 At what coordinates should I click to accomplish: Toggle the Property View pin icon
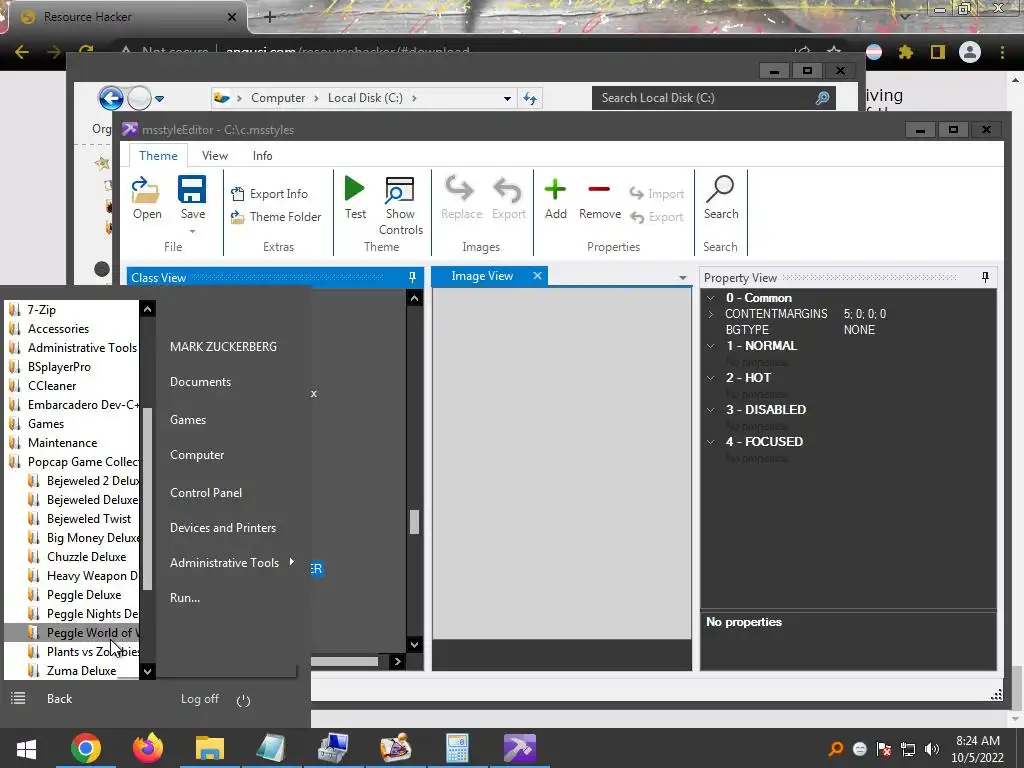pos(985,278)
